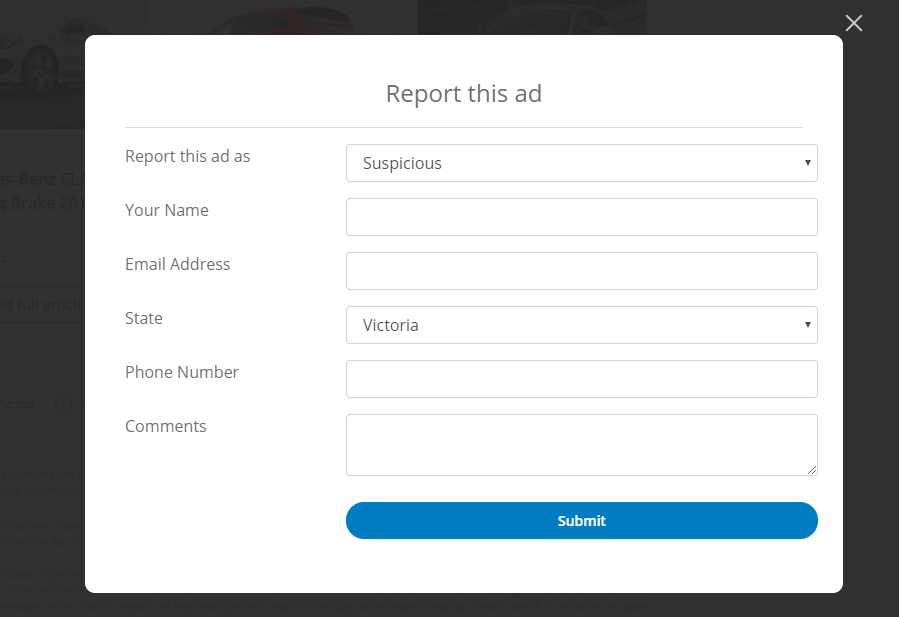Viewport: 899px width, 617px height.
Task: Click the Comments box resize handle
Action: click(812, 470)
